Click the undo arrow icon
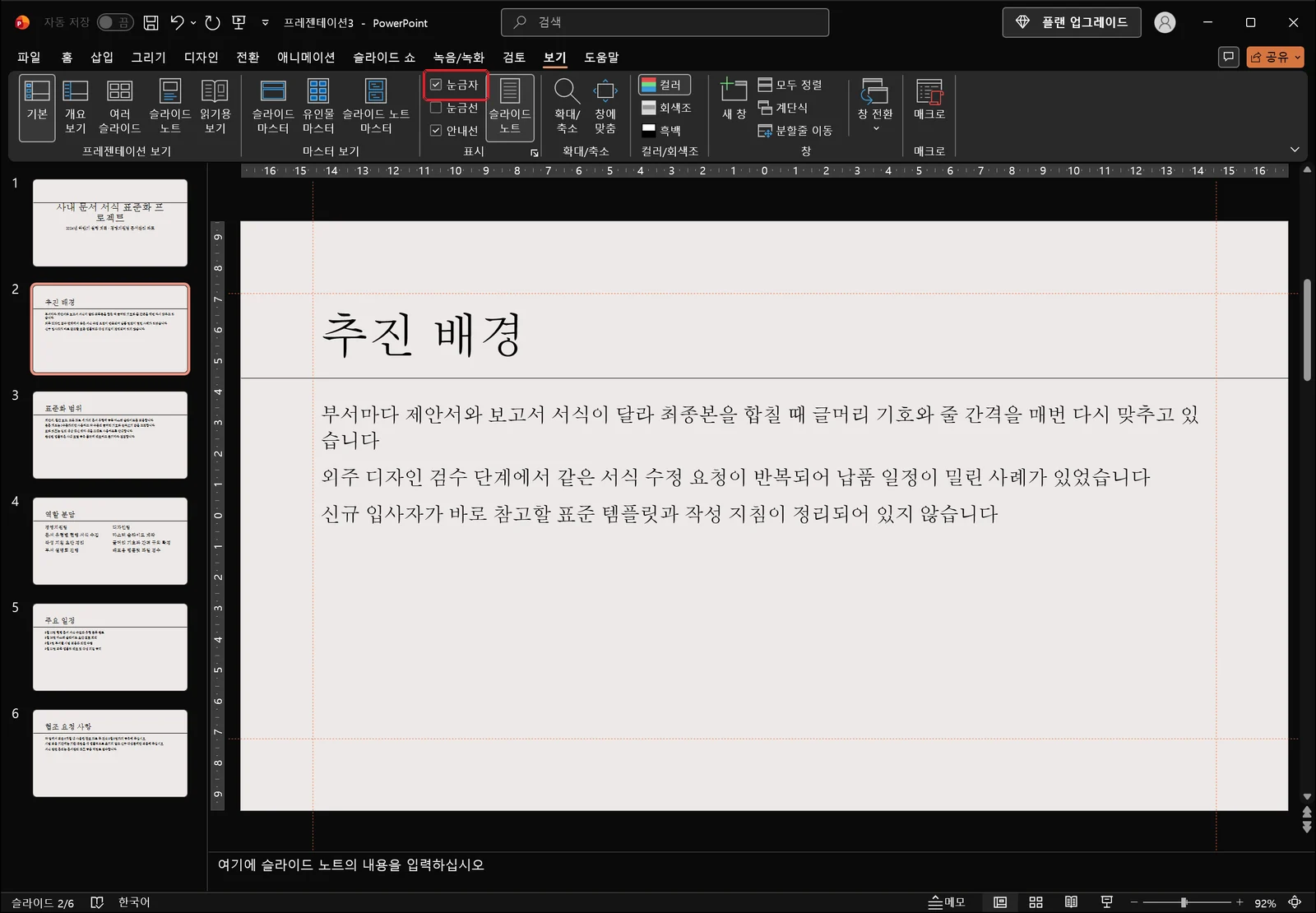 [177, 22]
